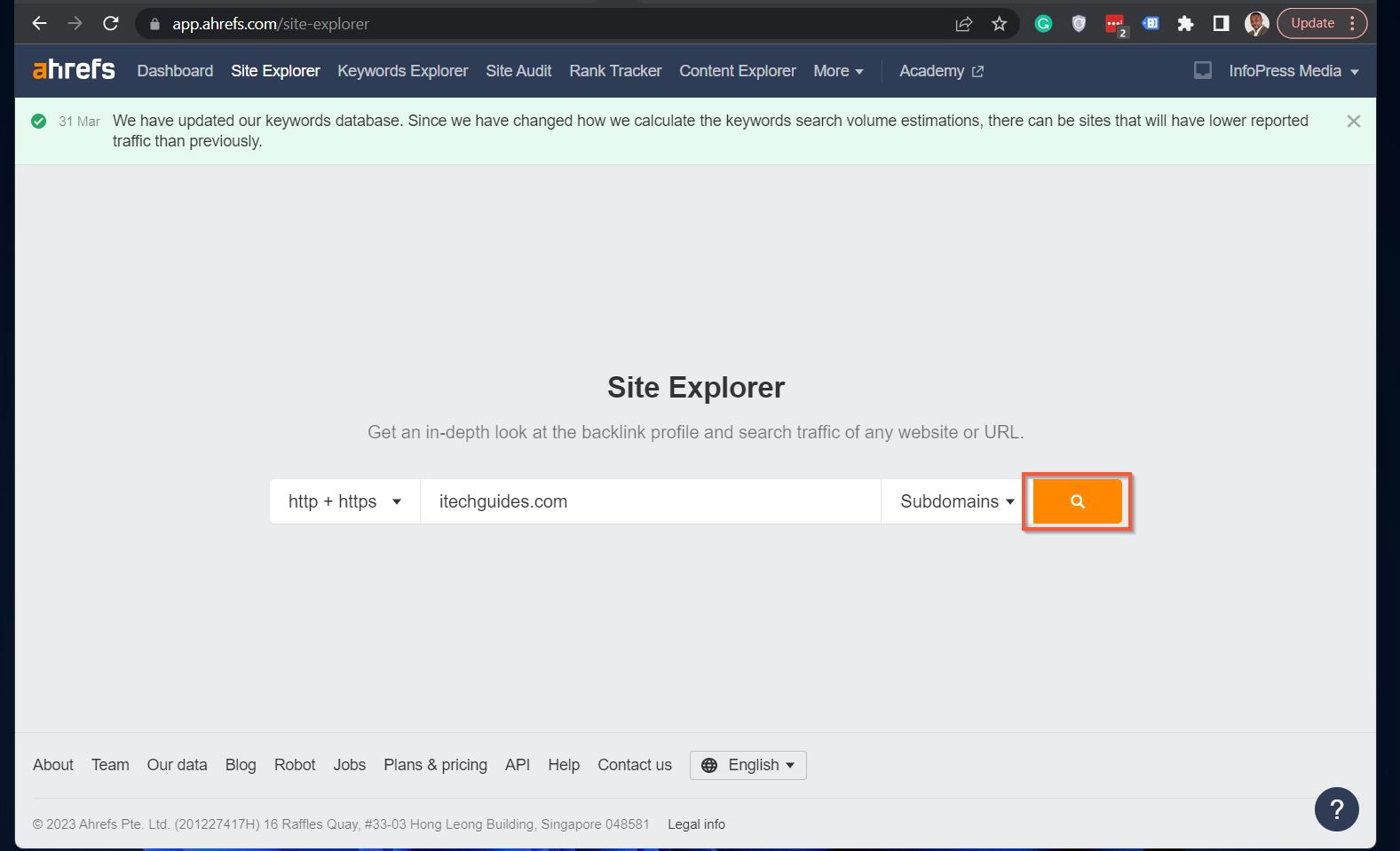
Task: Click the Site Explorer heading text
Action: [696, 388]
